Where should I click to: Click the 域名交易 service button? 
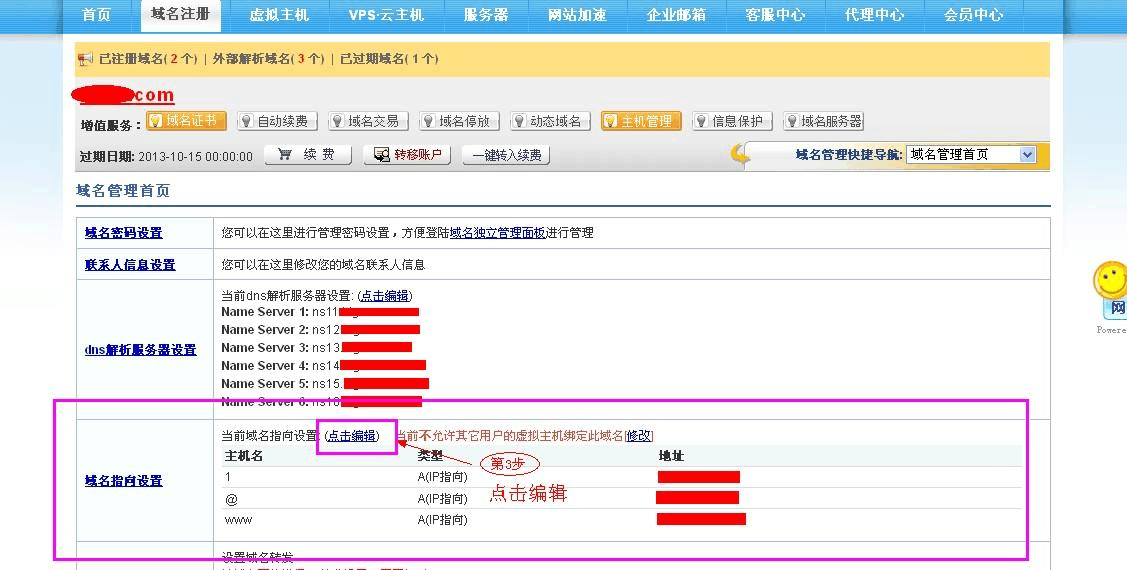click(368, 121)
